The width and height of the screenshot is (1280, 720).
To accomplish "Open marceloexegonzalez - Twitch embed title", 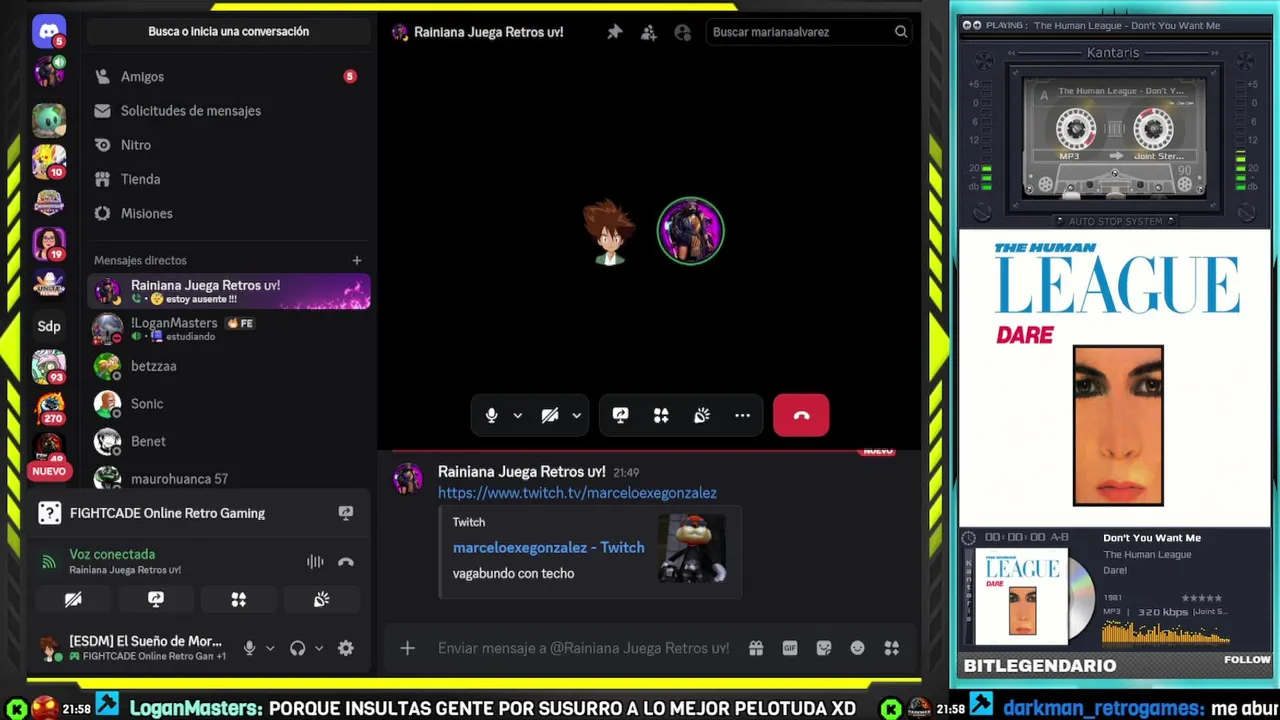I will [x=548, y=547].
